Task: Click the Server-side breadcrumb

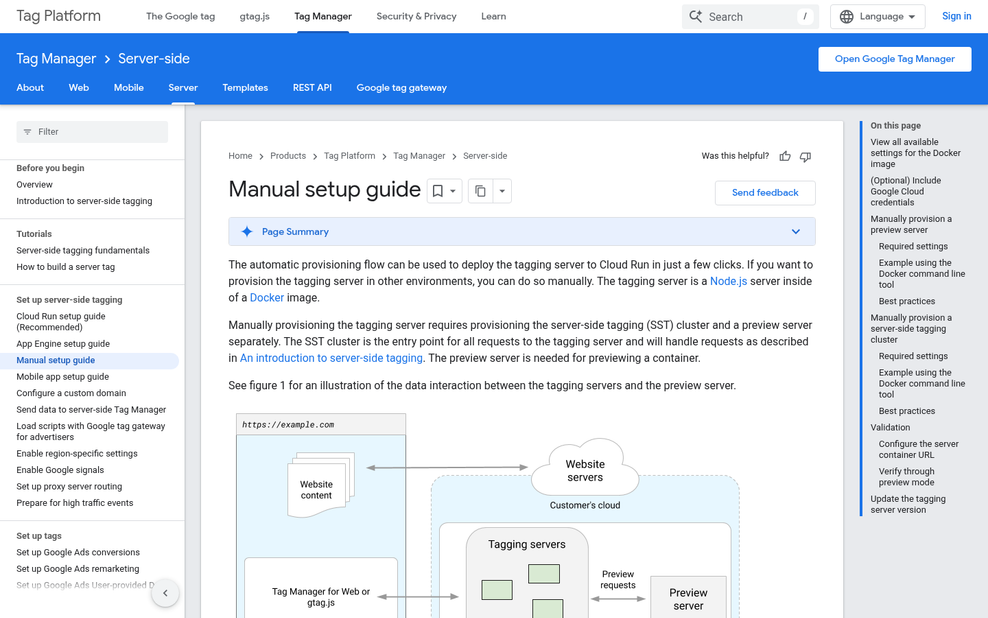Action: coord(485,156)
